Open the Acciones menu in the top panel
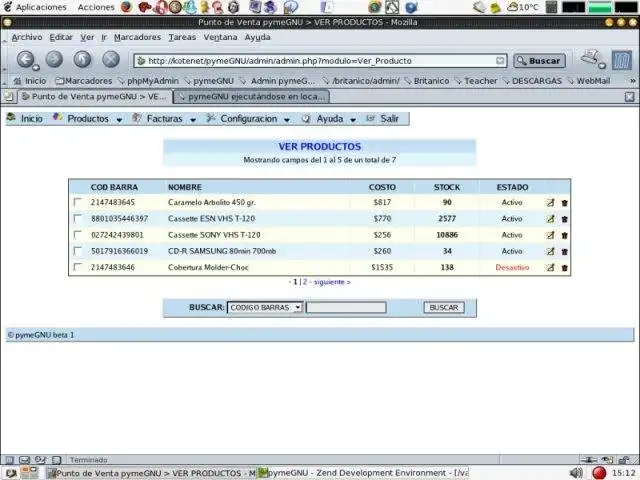The width and height of the screenshot is (640, 480). tap(96, 7)
